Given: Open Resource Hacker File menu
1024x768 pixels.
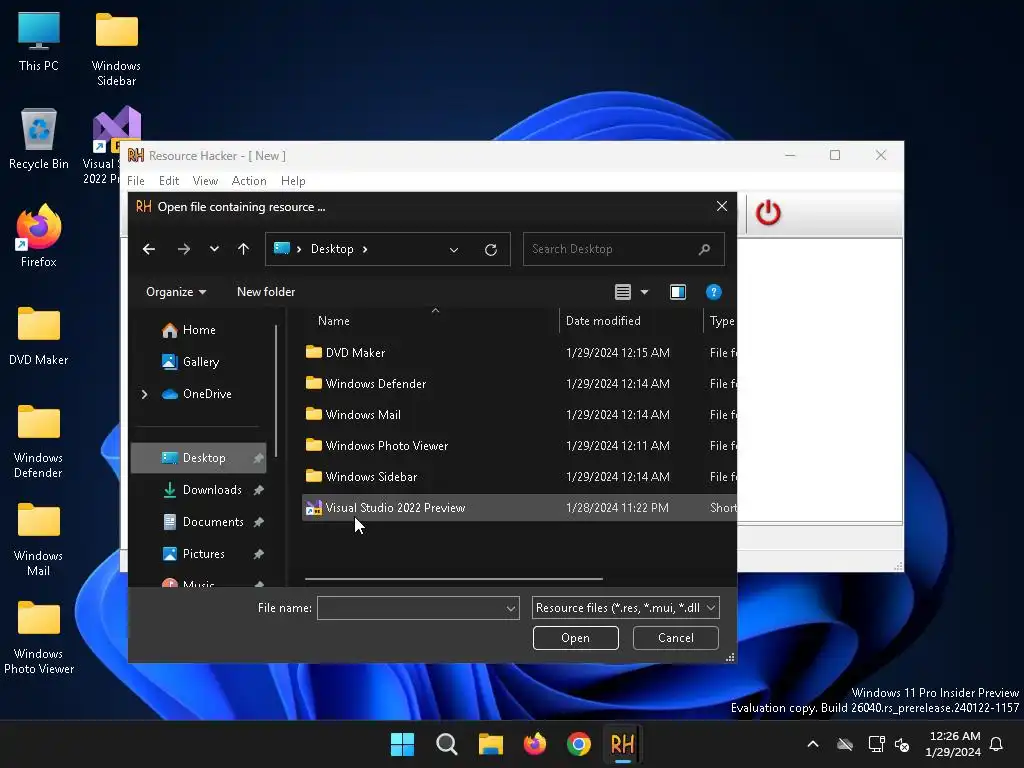Looking at the screenshot, I should coord(136,181).
